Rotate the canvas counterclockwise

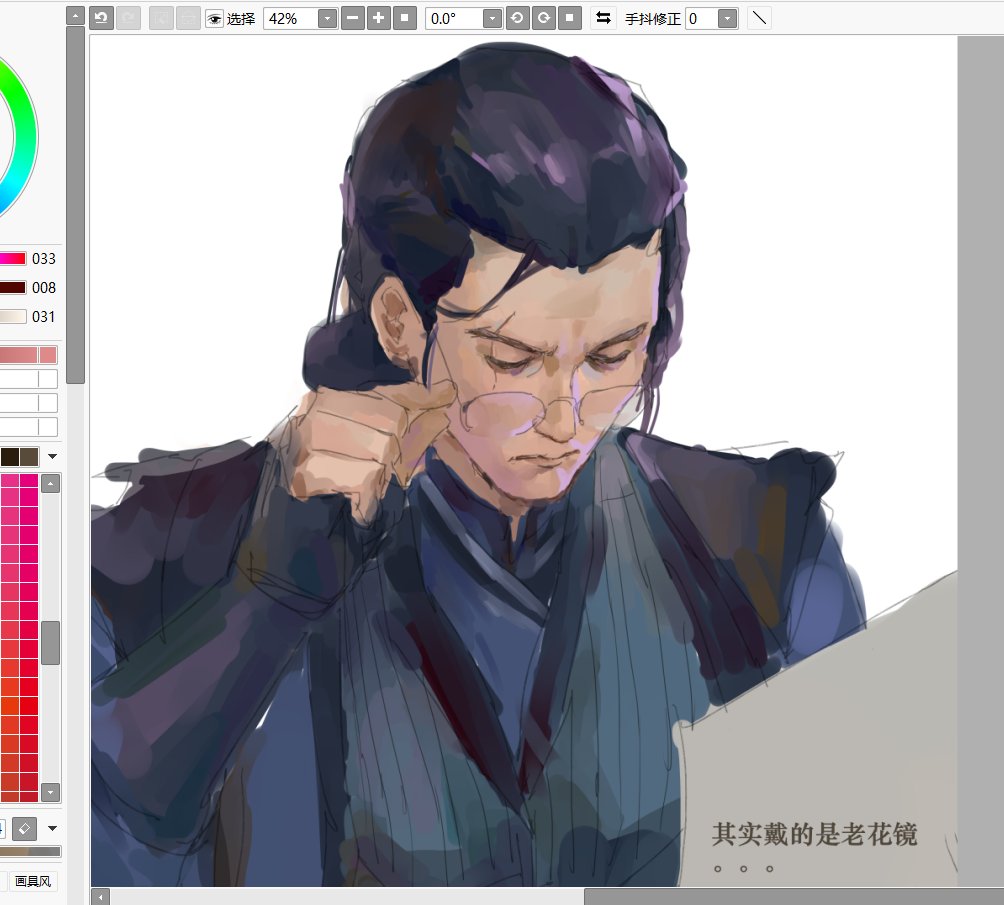pos(517,18)
